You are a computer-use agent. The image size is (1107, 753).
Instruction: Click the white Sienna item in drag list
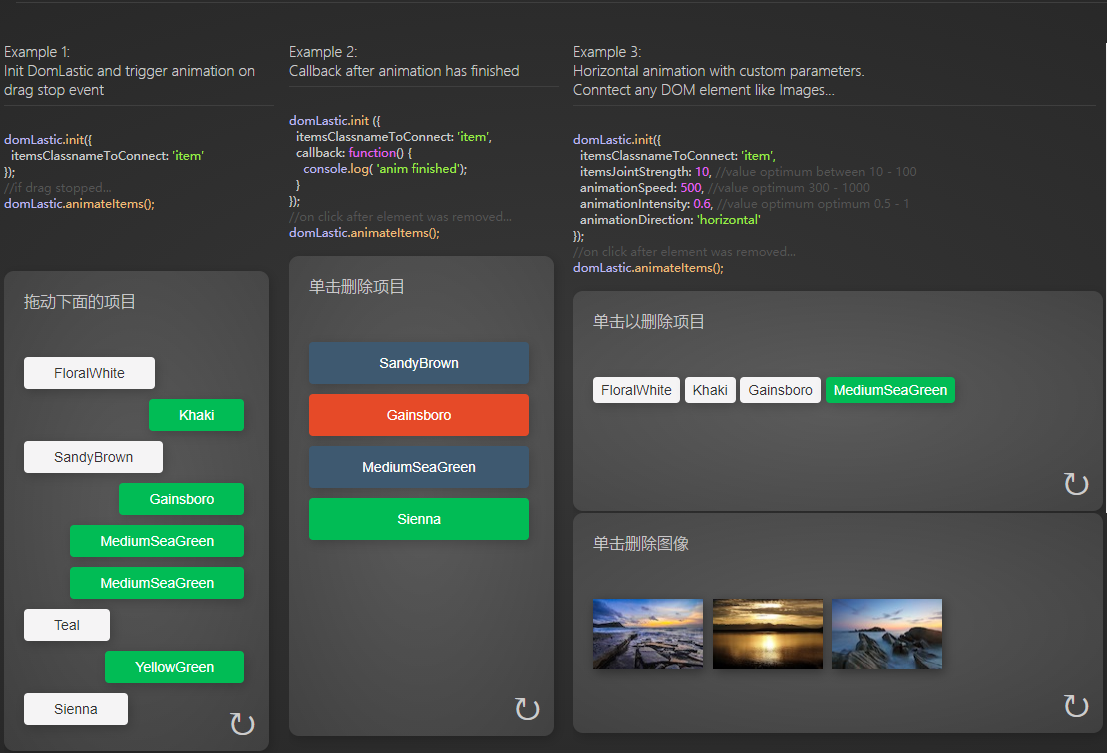76,709
